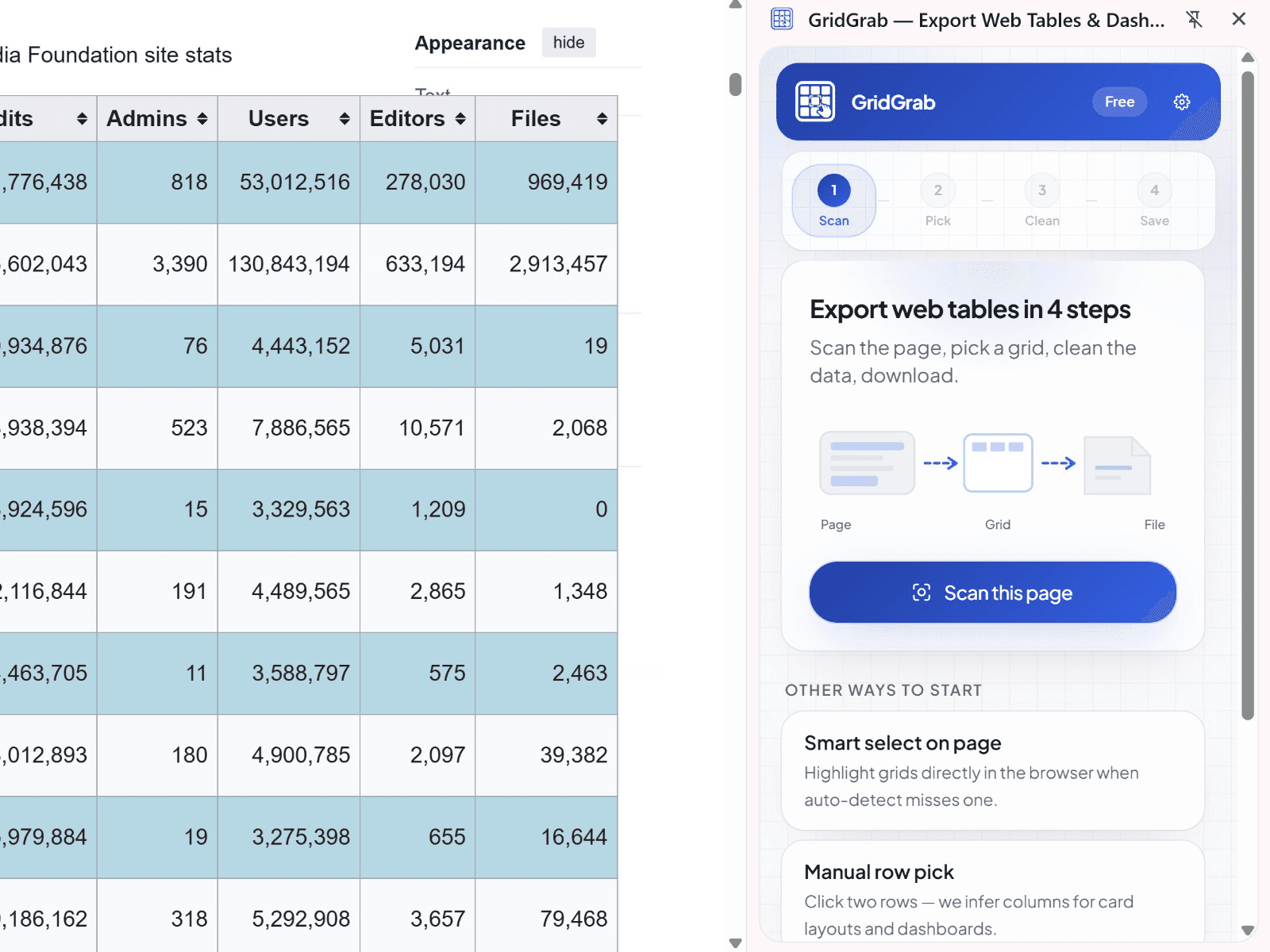Image resolution: width=1270 pixels, height=952 pixels.
Task: Select step 1 Scan
Action: tap(833, 201)
